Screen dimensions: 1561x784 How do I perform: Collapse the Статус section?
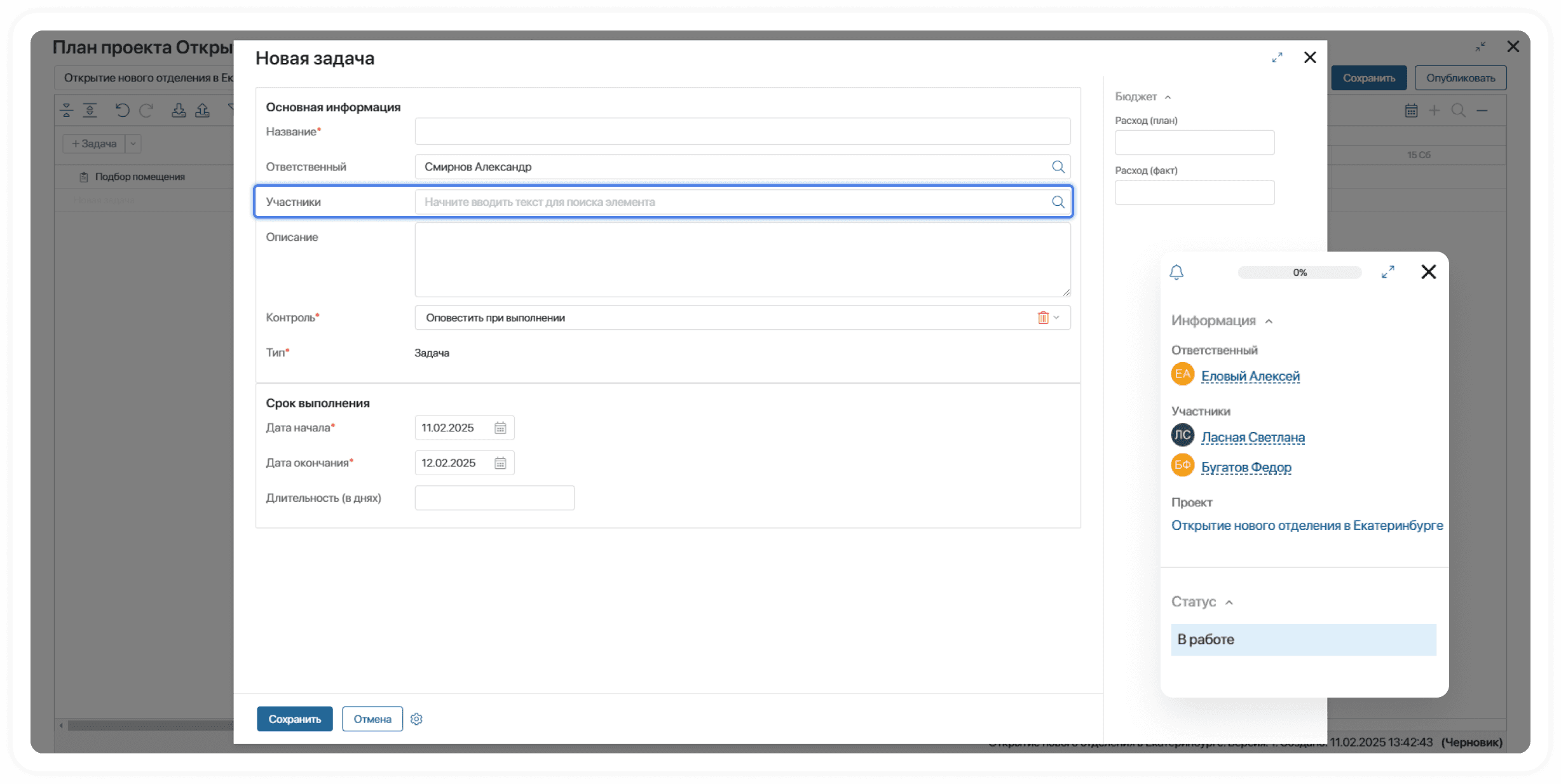pos(1229,602)
